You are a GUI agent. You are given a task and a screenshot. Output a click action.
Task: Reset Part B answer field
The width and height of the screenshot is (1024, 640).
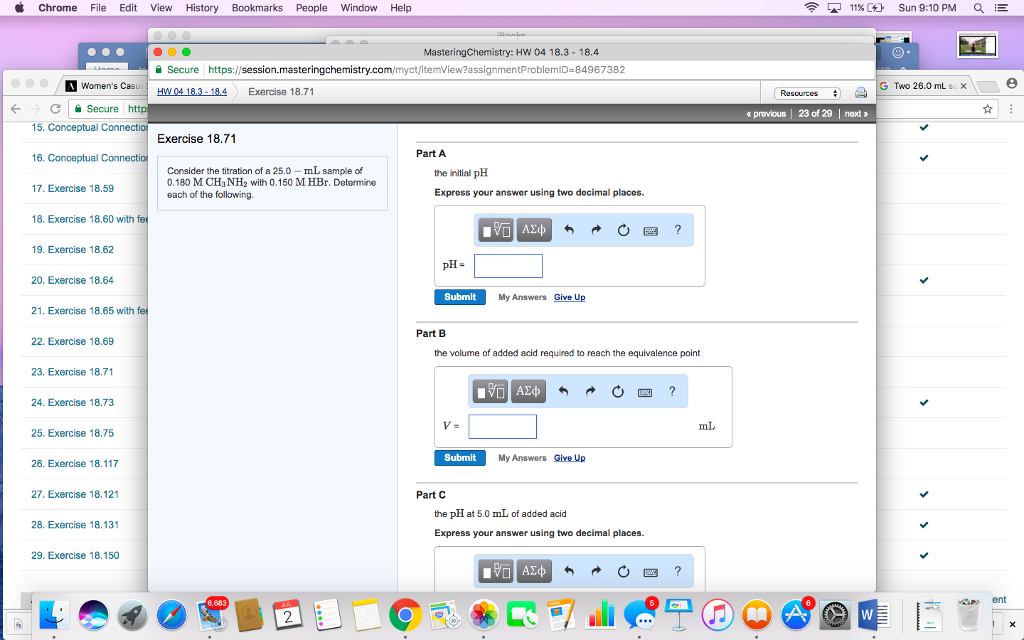(x=617, y=391)
